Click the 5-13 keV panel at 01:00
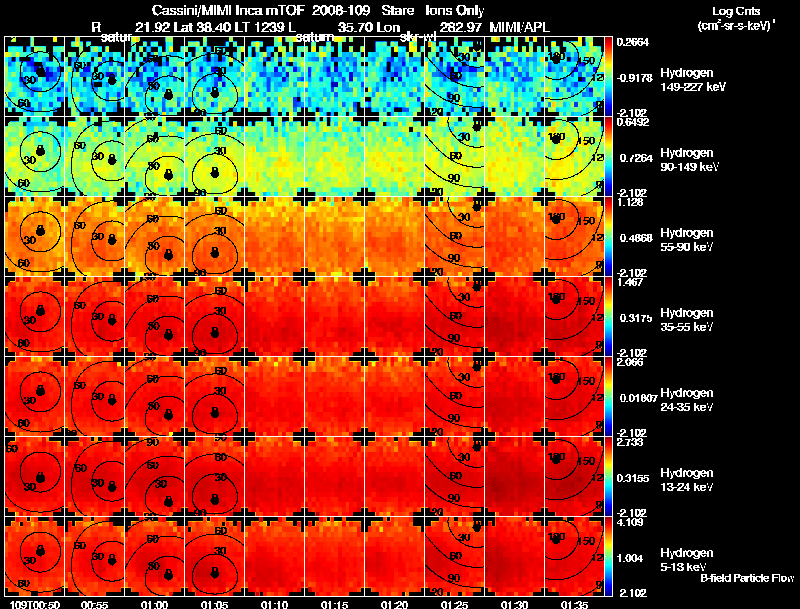This screenshot has width=800, height=609. [155, 556]
